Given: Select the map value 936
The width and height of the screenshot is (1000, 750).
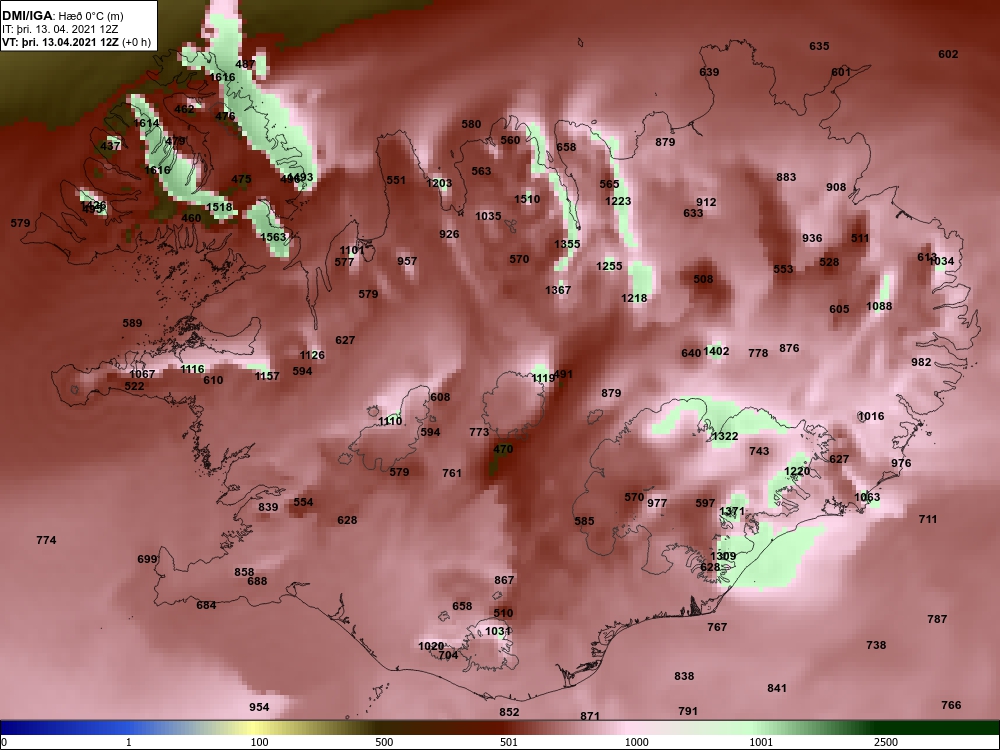Looking at the screenshot, I should (812, 239).
